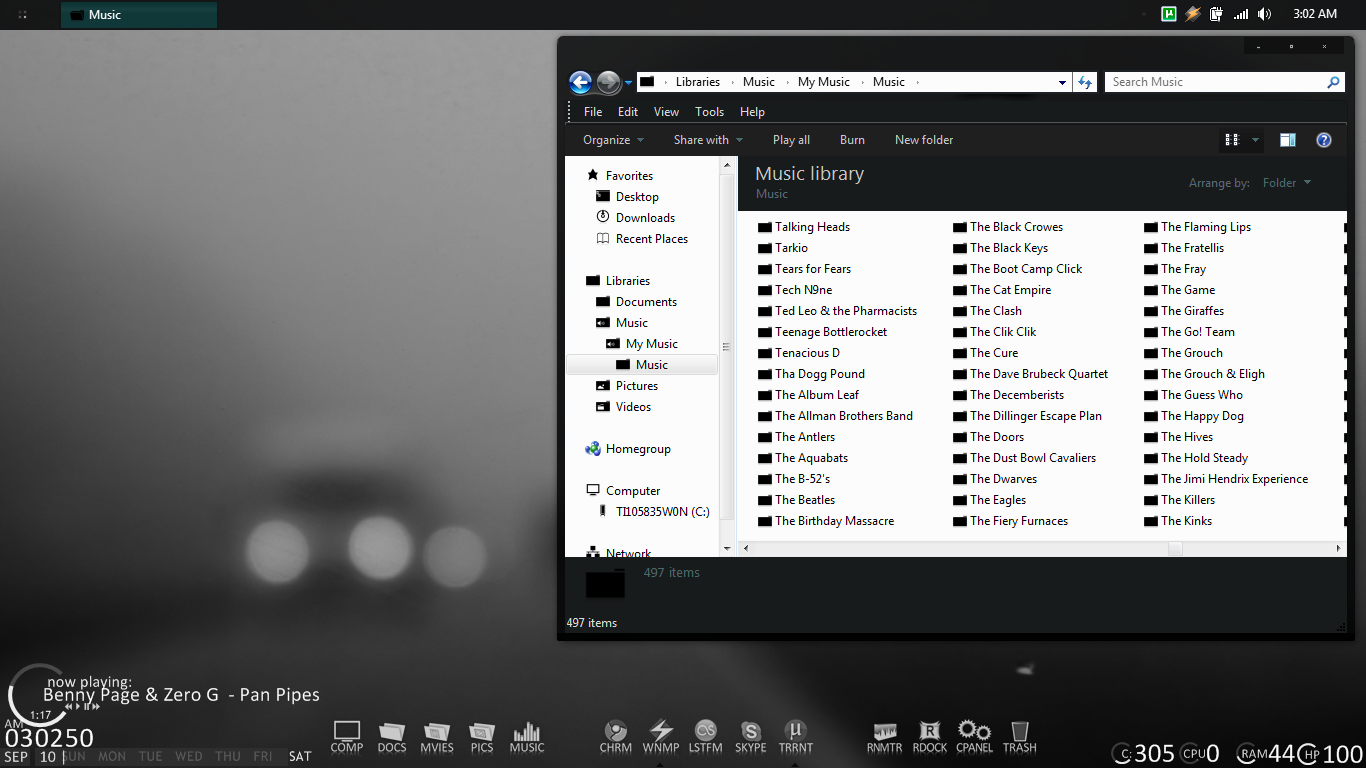
Task: Open the recent pages dropdown arrow
Action: tap(628, 82)
